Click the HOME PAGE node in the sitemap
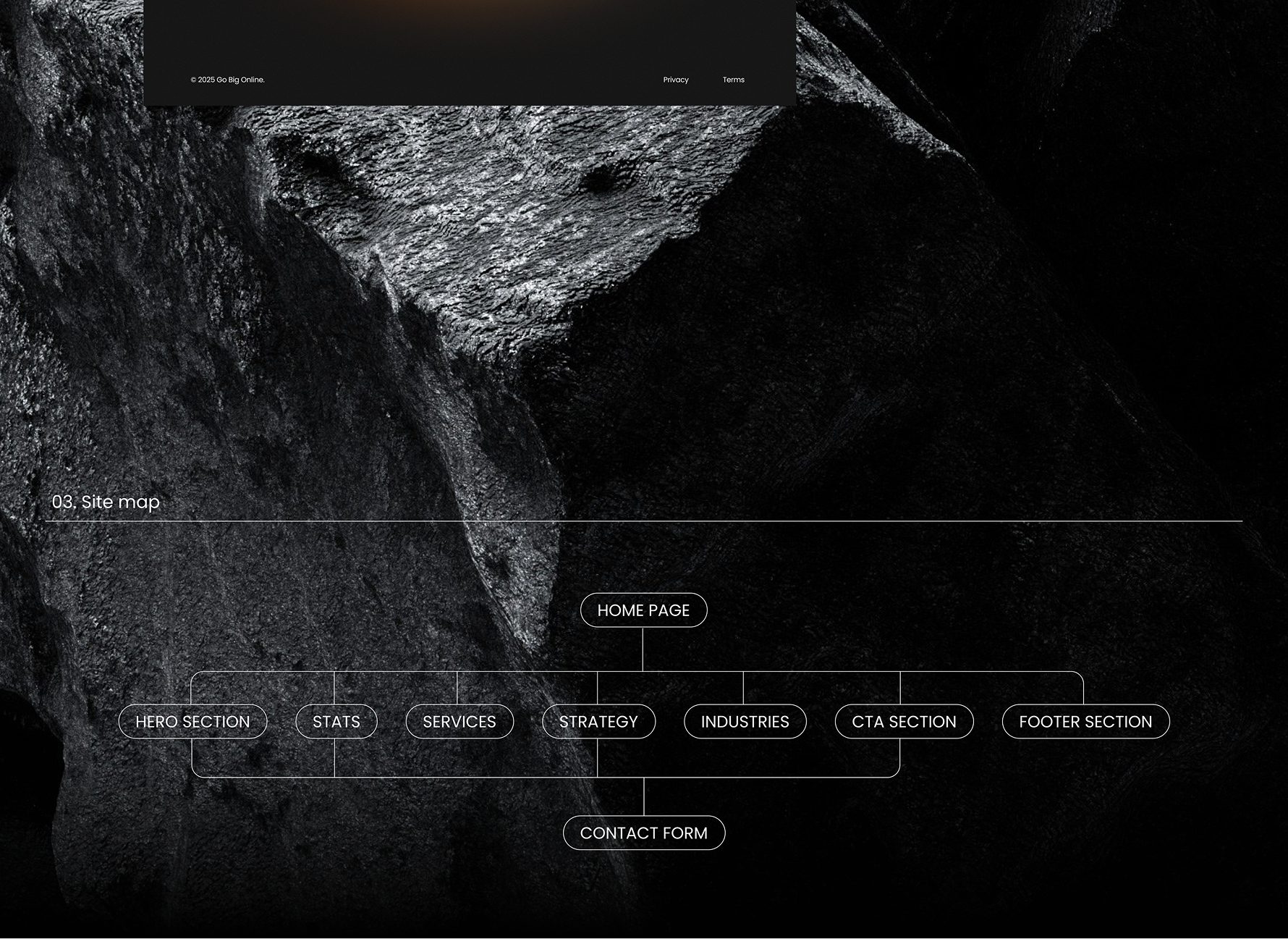Image resolution: width=1288 pixels, height=939 pixels. pos(643,610)
